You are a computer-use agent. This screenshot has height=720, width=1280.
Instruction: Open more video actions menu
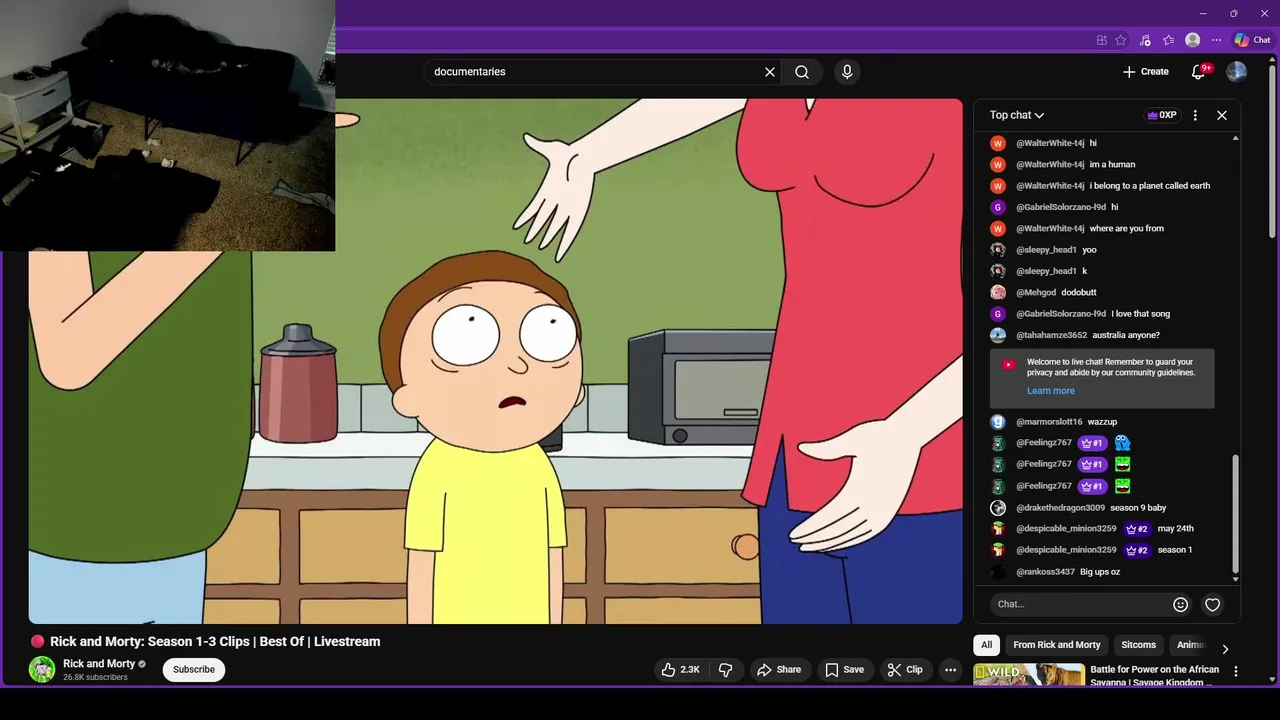(x=951, y=670)
